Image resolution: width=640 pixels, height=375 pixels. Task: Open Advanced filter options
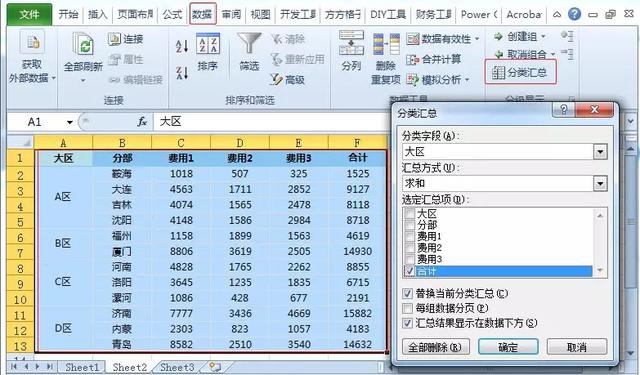pyautogui.click(x=288, y=80)
